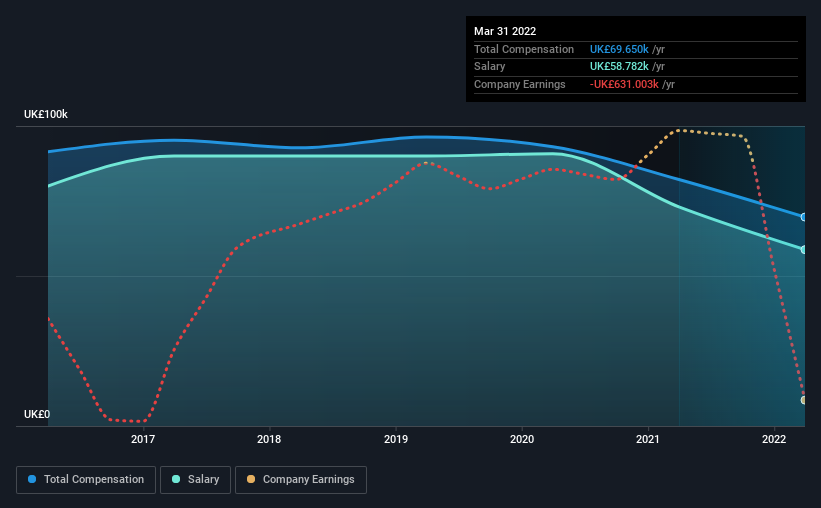This screenshot has height=508, width=821.
Task: Select the Salary endpoint marker on chart
Action: point(804,250)
